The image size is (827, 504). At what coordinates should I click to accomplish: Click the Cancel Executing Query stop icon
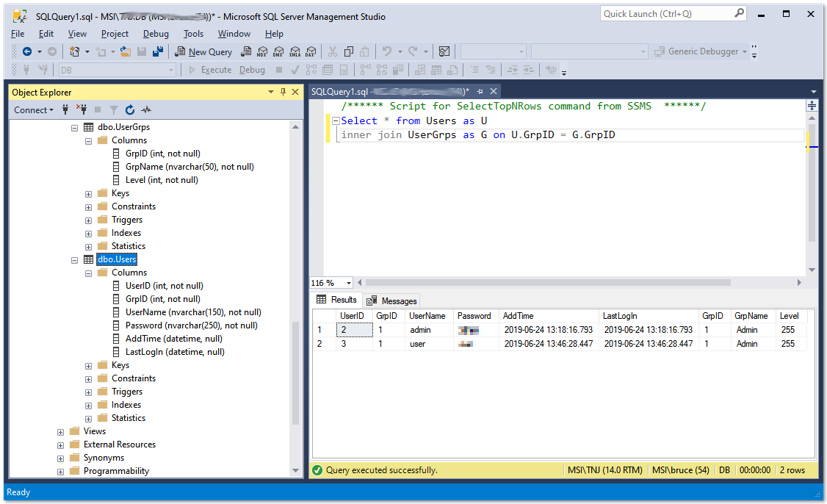pos(279,70)
